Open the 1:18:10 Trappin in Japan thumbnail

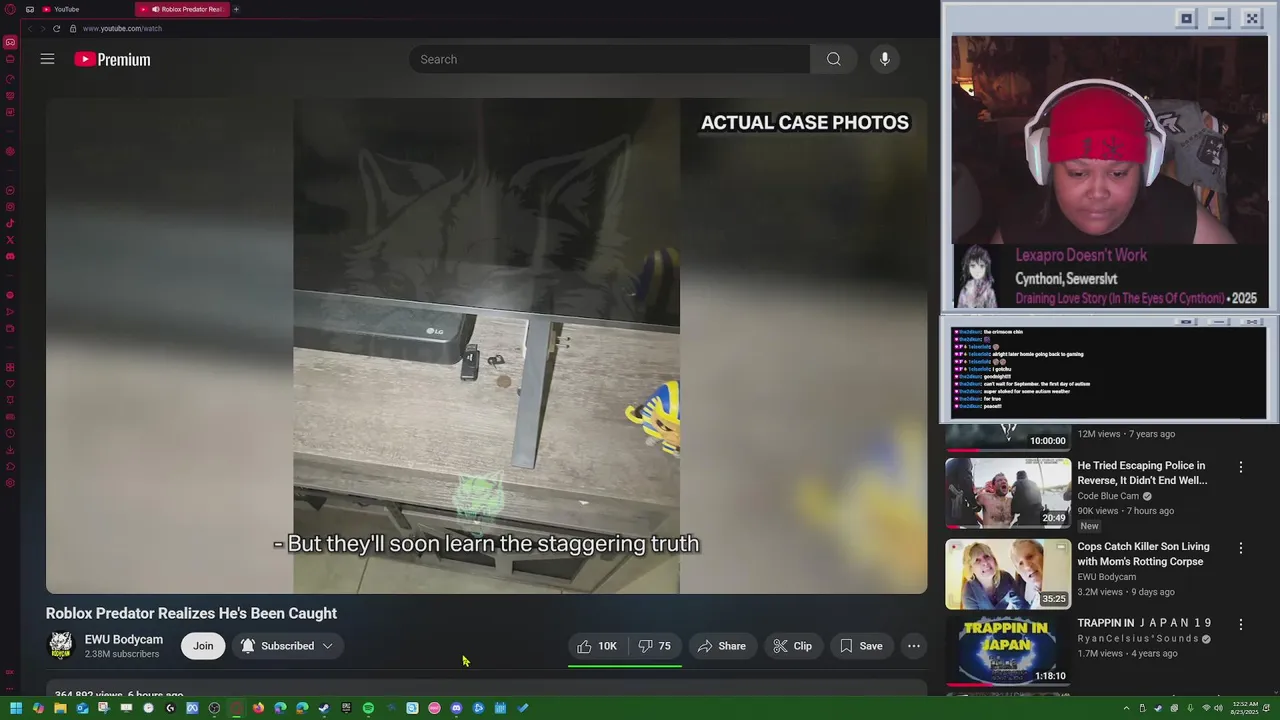pyautogui.click(x=1008, y=651)
